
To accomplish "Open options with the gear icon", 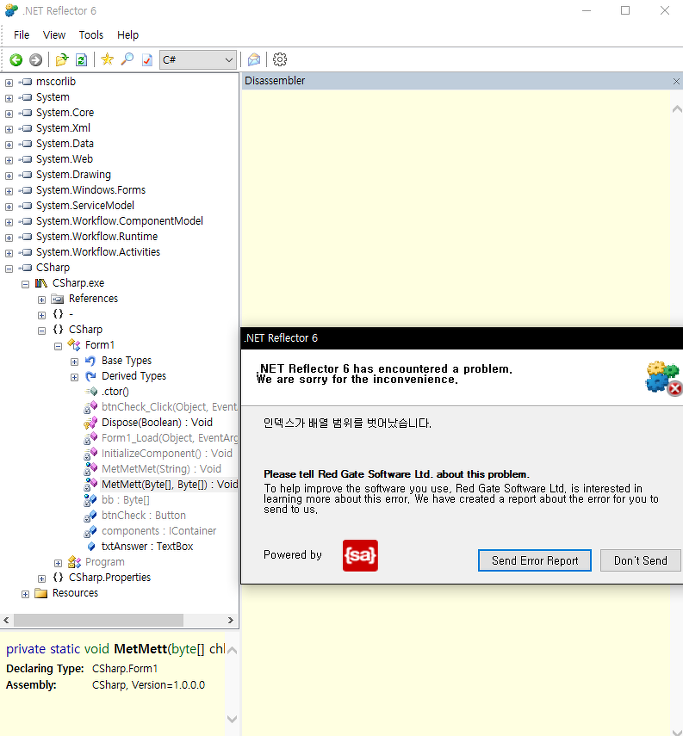I will coord(280,60).
